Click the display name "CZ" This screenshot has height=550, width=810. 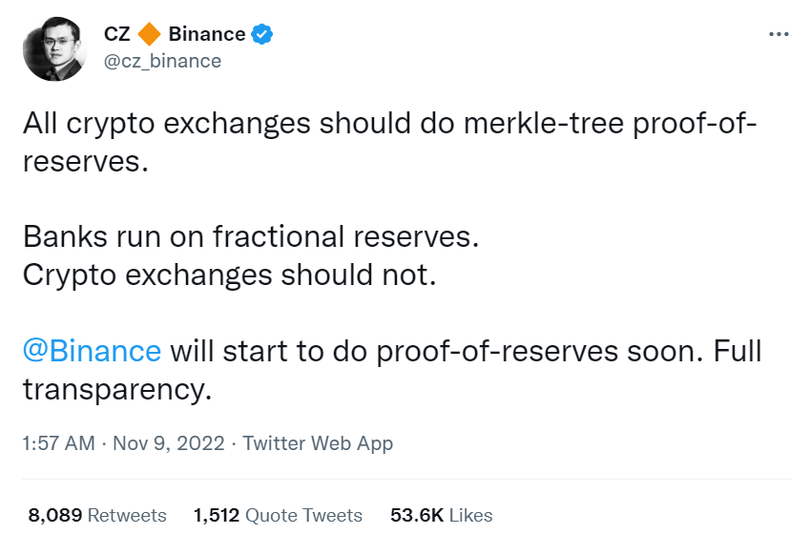[x=117, y=34]
